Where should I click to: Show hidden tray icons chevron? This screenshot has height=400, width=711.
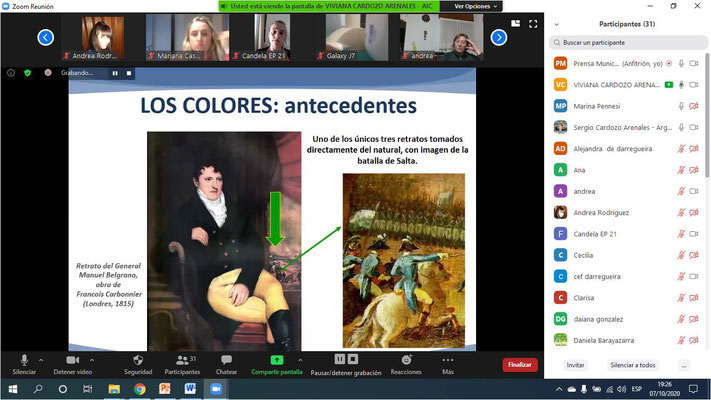(559, 389)
